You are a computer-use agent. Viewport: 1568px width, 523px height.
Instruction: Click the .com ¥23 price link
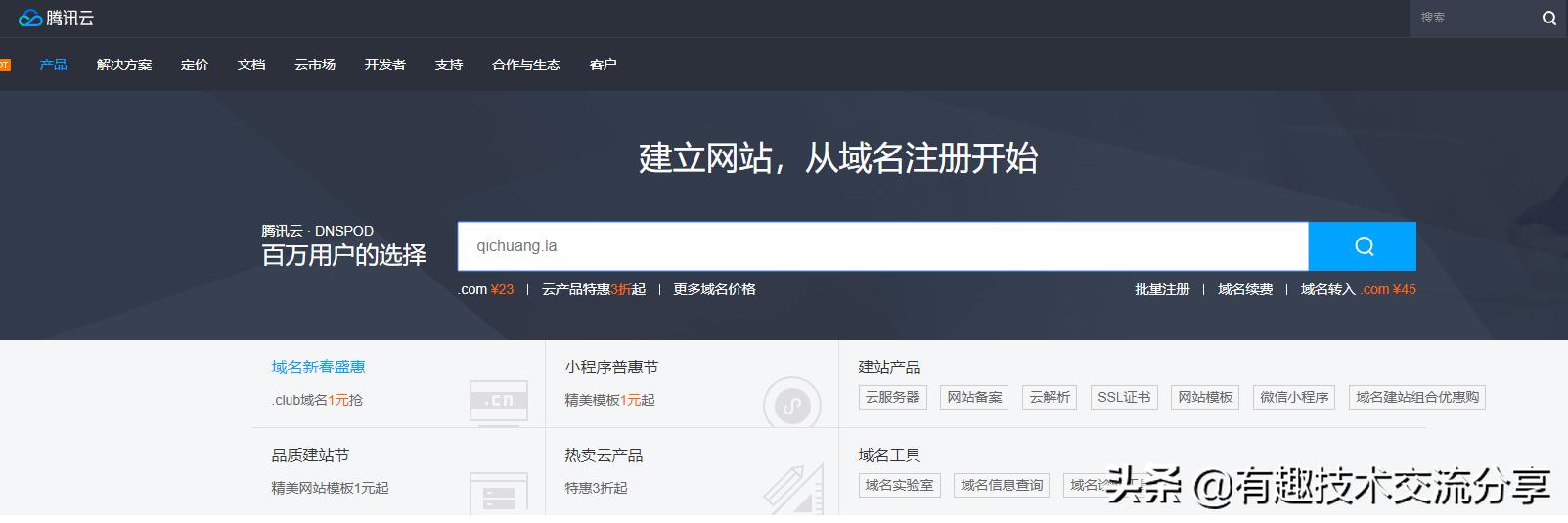(486, 289)
